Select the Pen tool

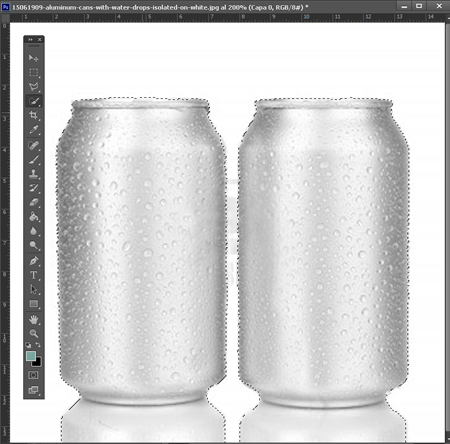point(34,261)
